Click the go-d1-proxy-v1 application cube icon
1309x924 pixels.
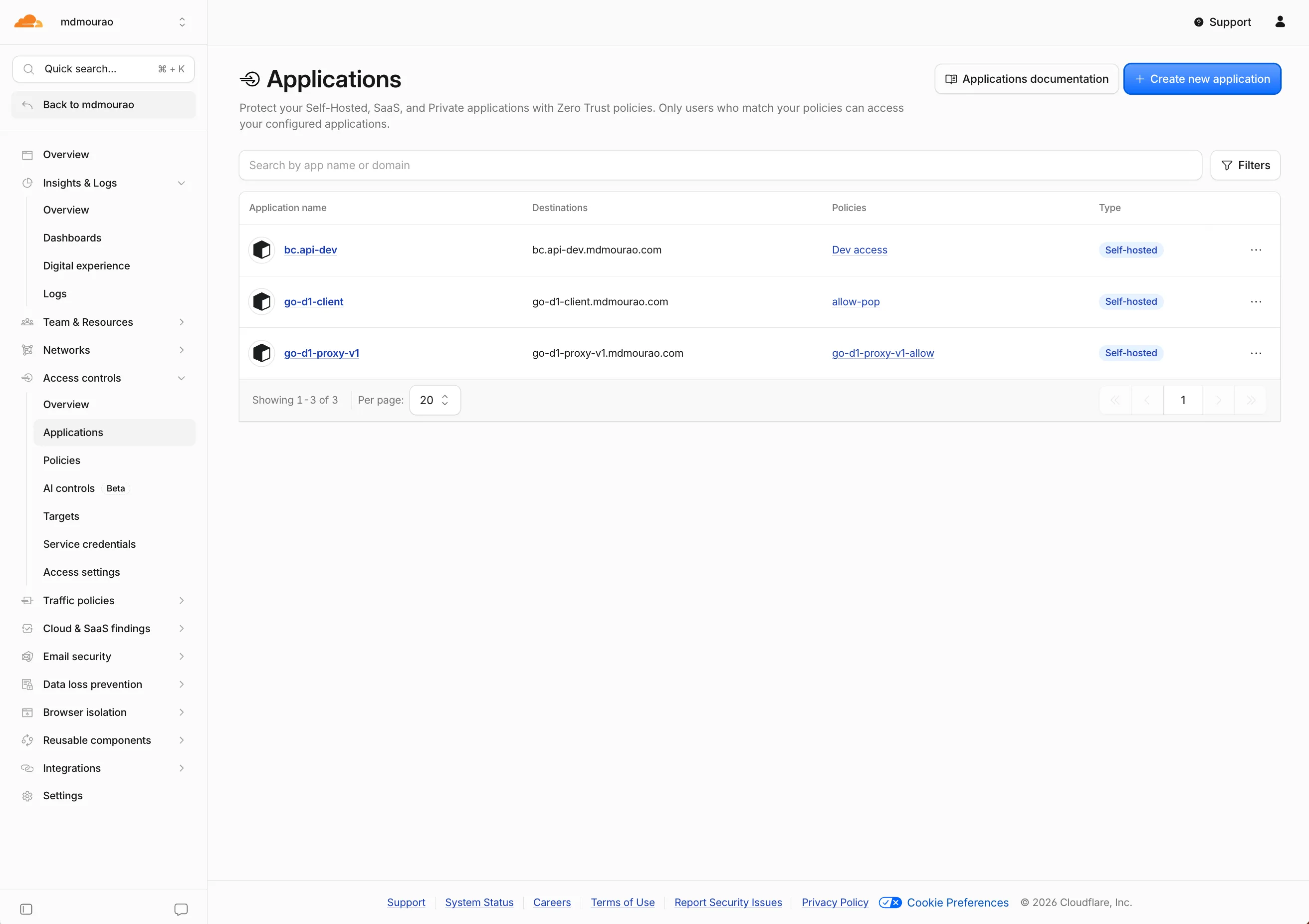point(262,353)
